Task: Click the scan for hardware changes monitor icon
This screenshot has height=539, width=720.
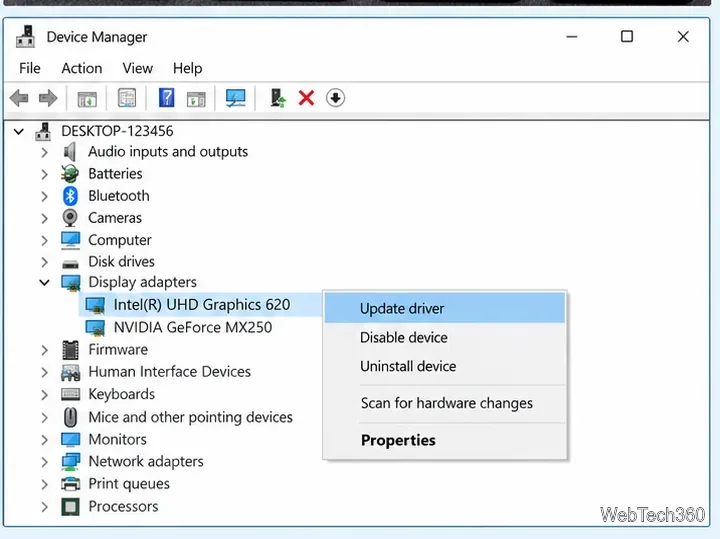Action: (x=236, y=98)
